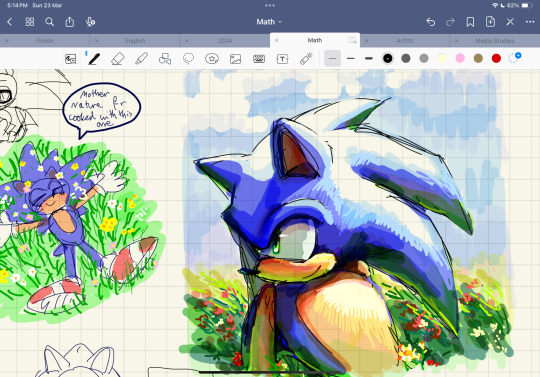The height and width of the screenshot is (377, 540).
Task: Select the Image insert tool
Action: coord(235,59)
